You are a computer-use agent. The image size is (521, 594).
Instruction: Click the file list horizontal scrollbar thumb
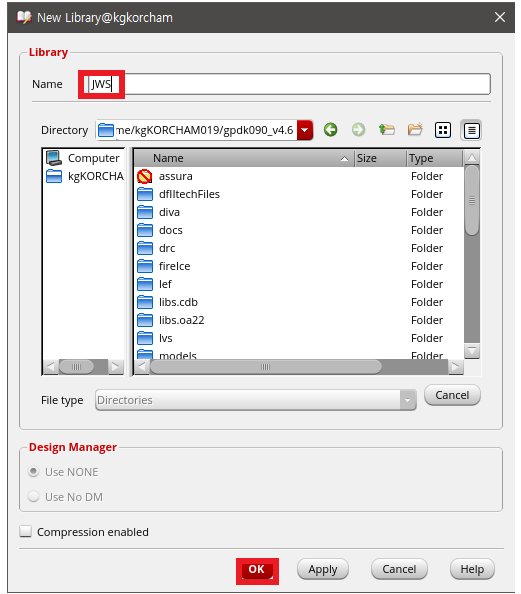(266, 367)
